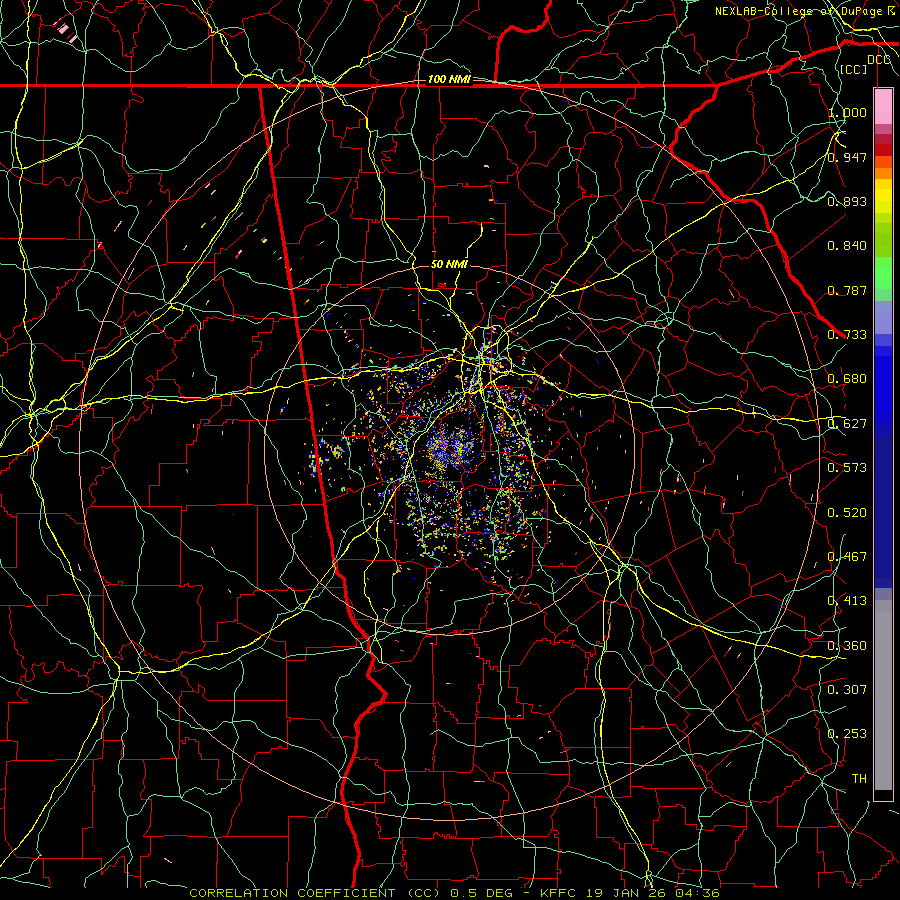Click the DCC label above the color scale
This screenshot has width=900, height=900.
(878, 60)
